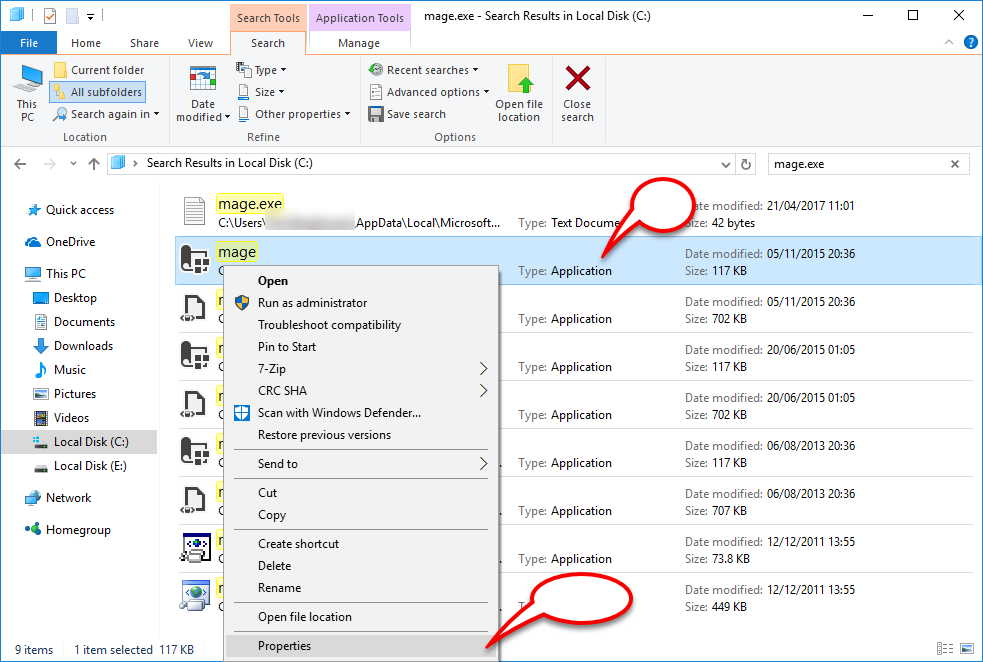
Task: Go up one folder level
Action: [94, 164]
